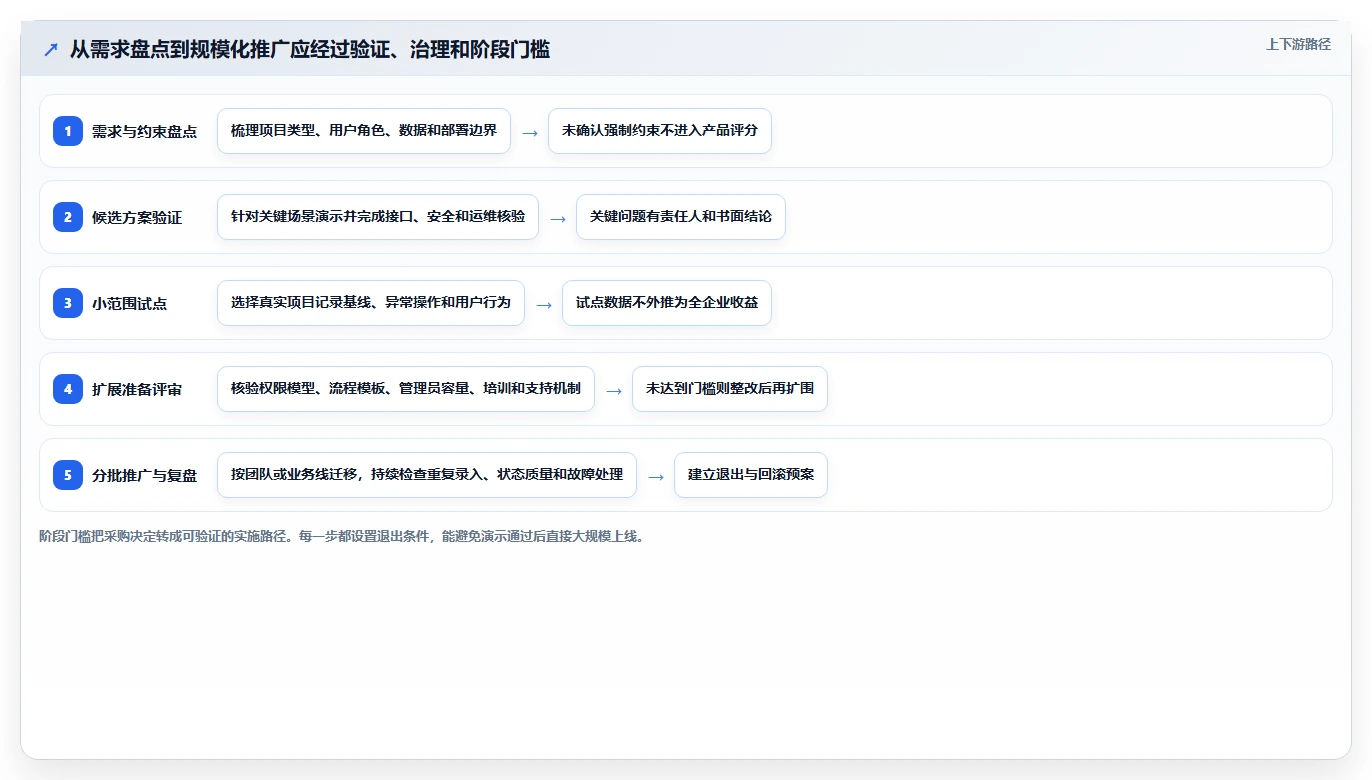Click the 梳理项目类型、用户角色、数据和部署边界 box
The width and height of the screenshot is (1372, 780).
click(x=364, y=131)
